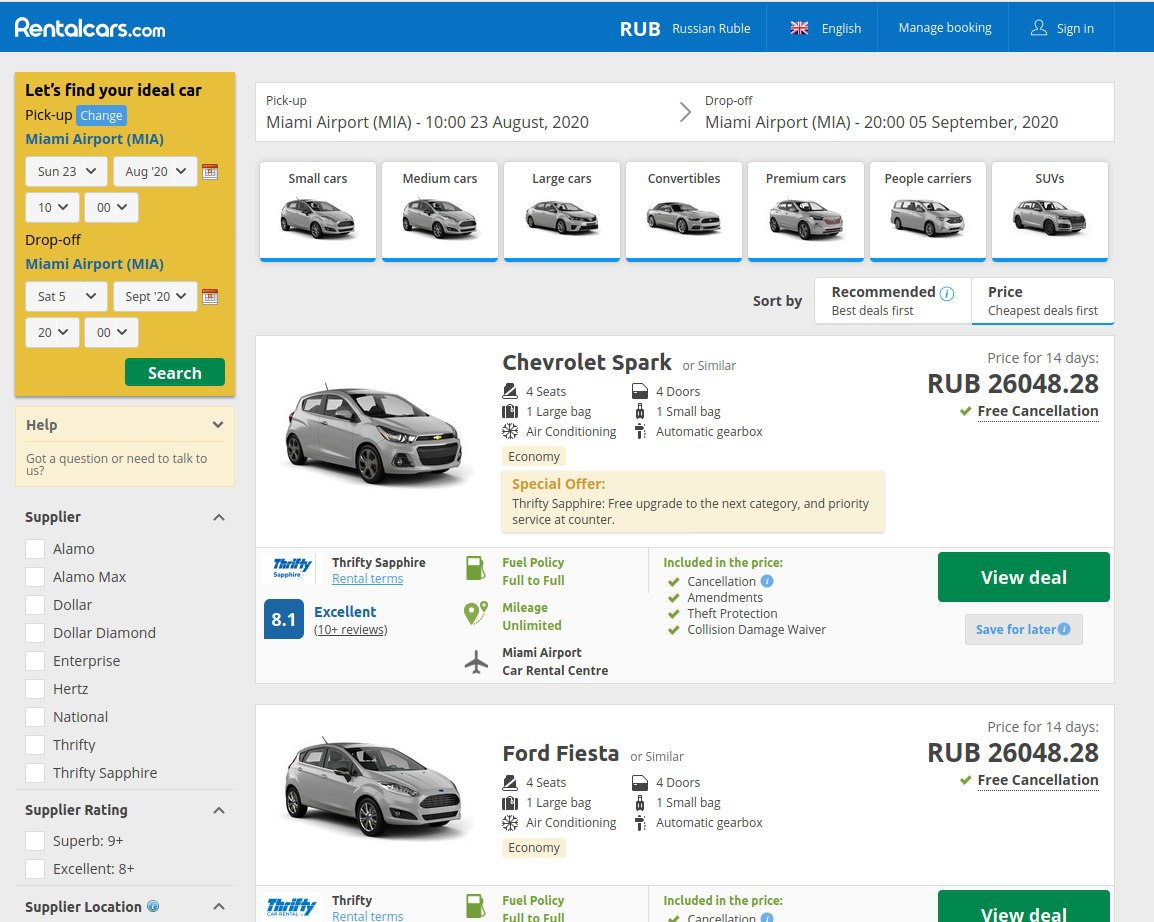Check the Thrifty Sapphire supplier filter

click(35, 773)
